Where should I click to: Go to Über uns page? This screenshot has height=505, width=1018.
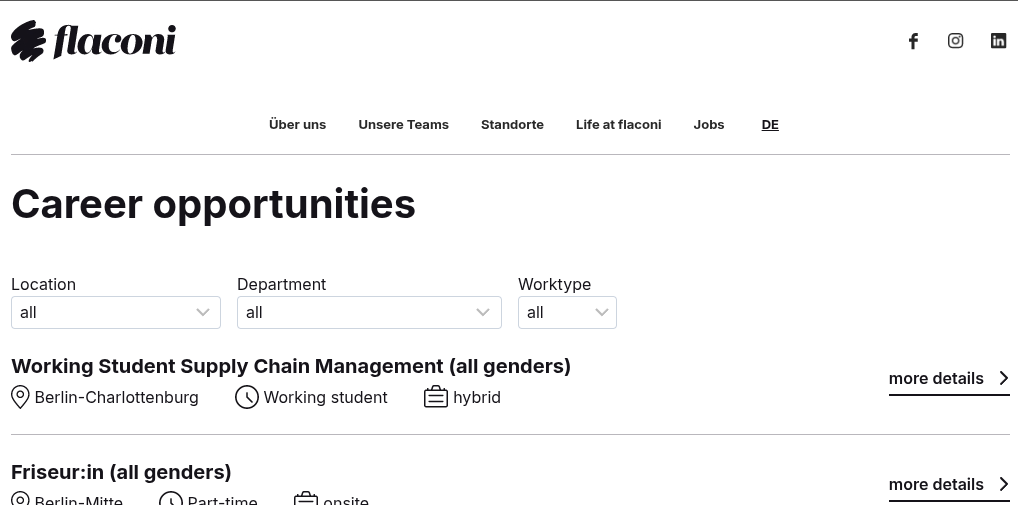298,125
